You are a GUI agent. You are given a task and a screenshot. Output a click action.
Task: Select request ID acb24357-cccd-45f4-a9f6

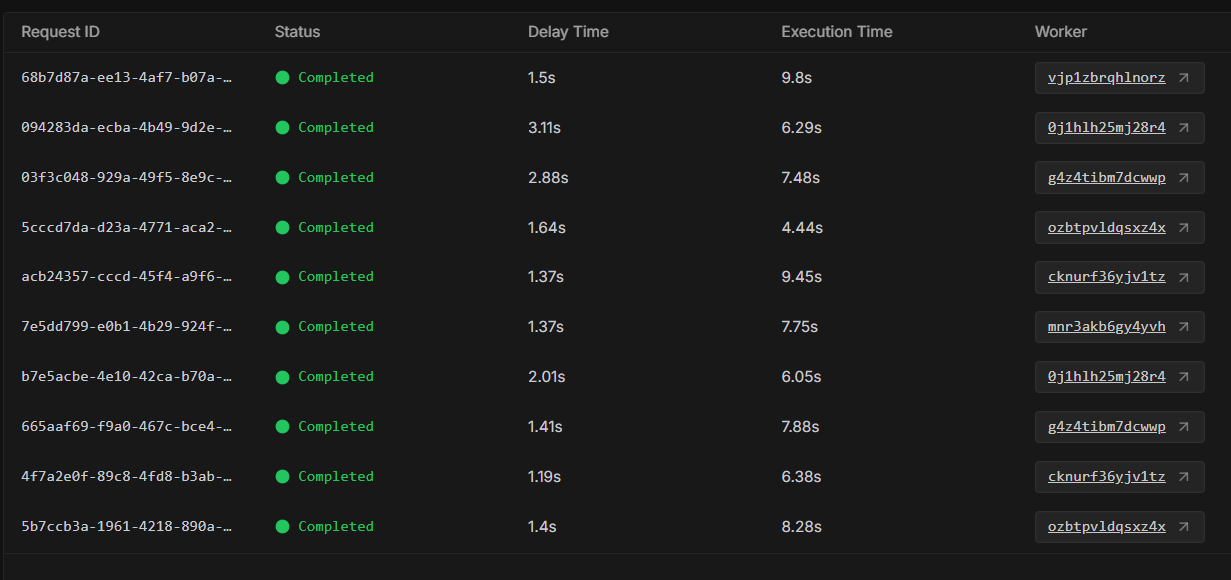[126, 277]
